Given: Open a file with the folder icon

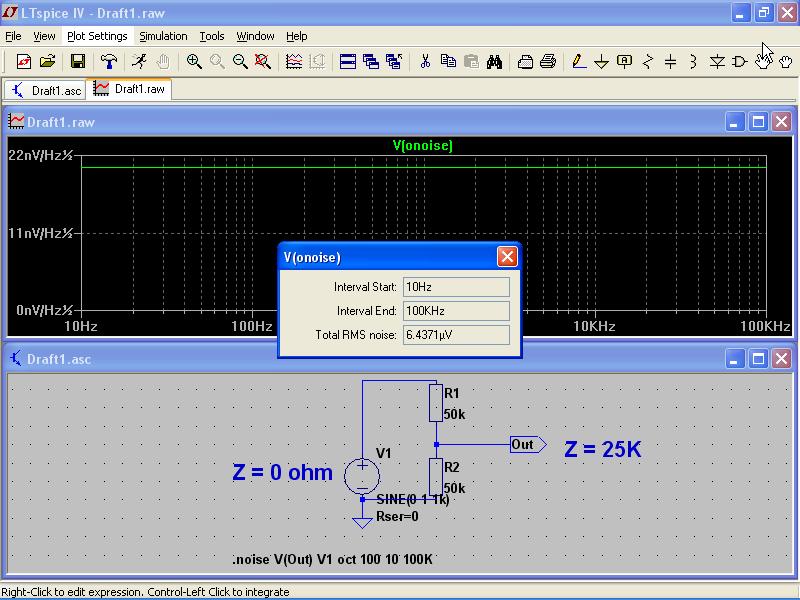Looking at the screenshot, I should (47, 62).
